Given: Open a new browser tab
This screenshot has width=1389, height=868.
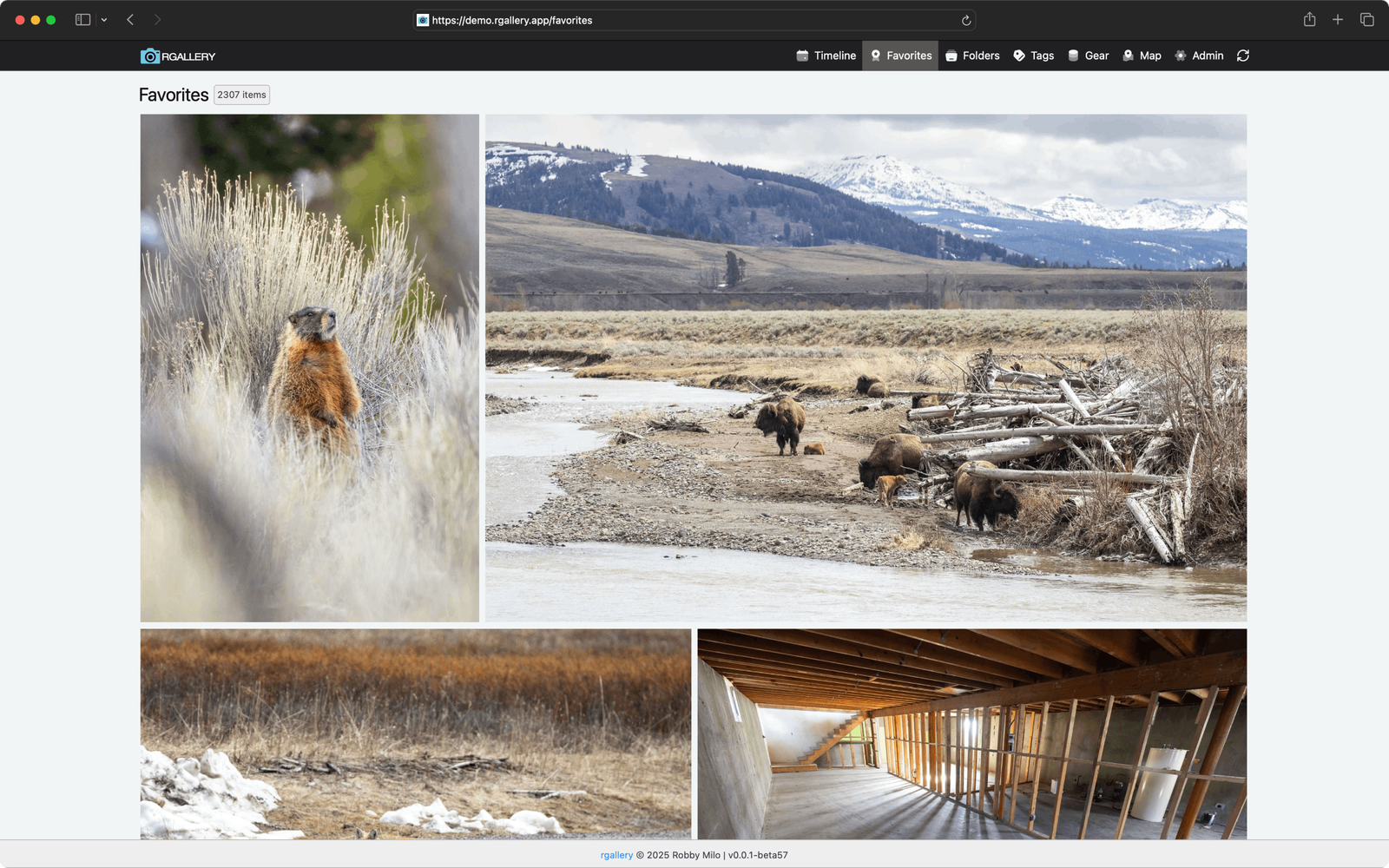Looking at the screenshot, I should point(1338,20).
